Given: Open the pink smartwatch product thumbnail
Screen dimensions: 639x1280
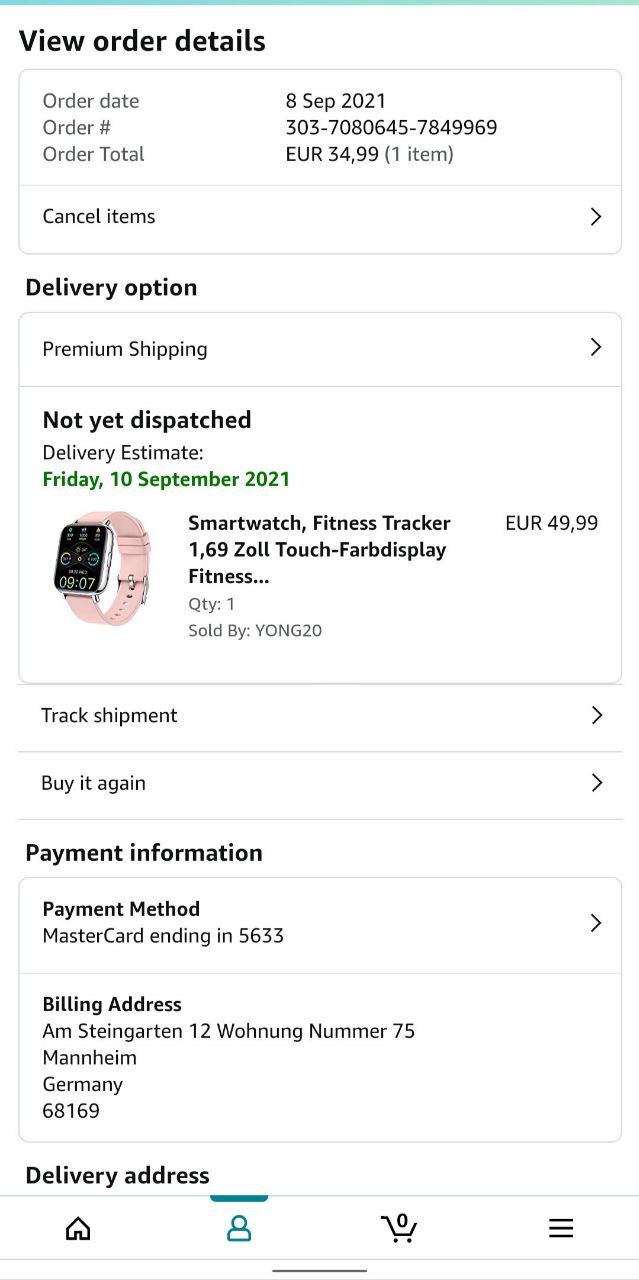Looking at the screenshot, I should 102,568.
